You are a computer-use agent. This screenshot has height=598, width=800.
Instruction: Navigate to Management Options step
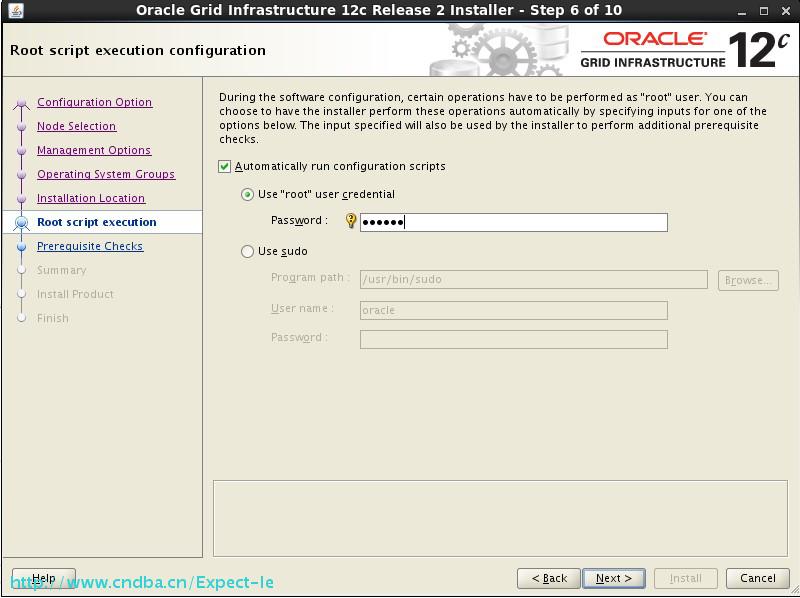[94, 150]
